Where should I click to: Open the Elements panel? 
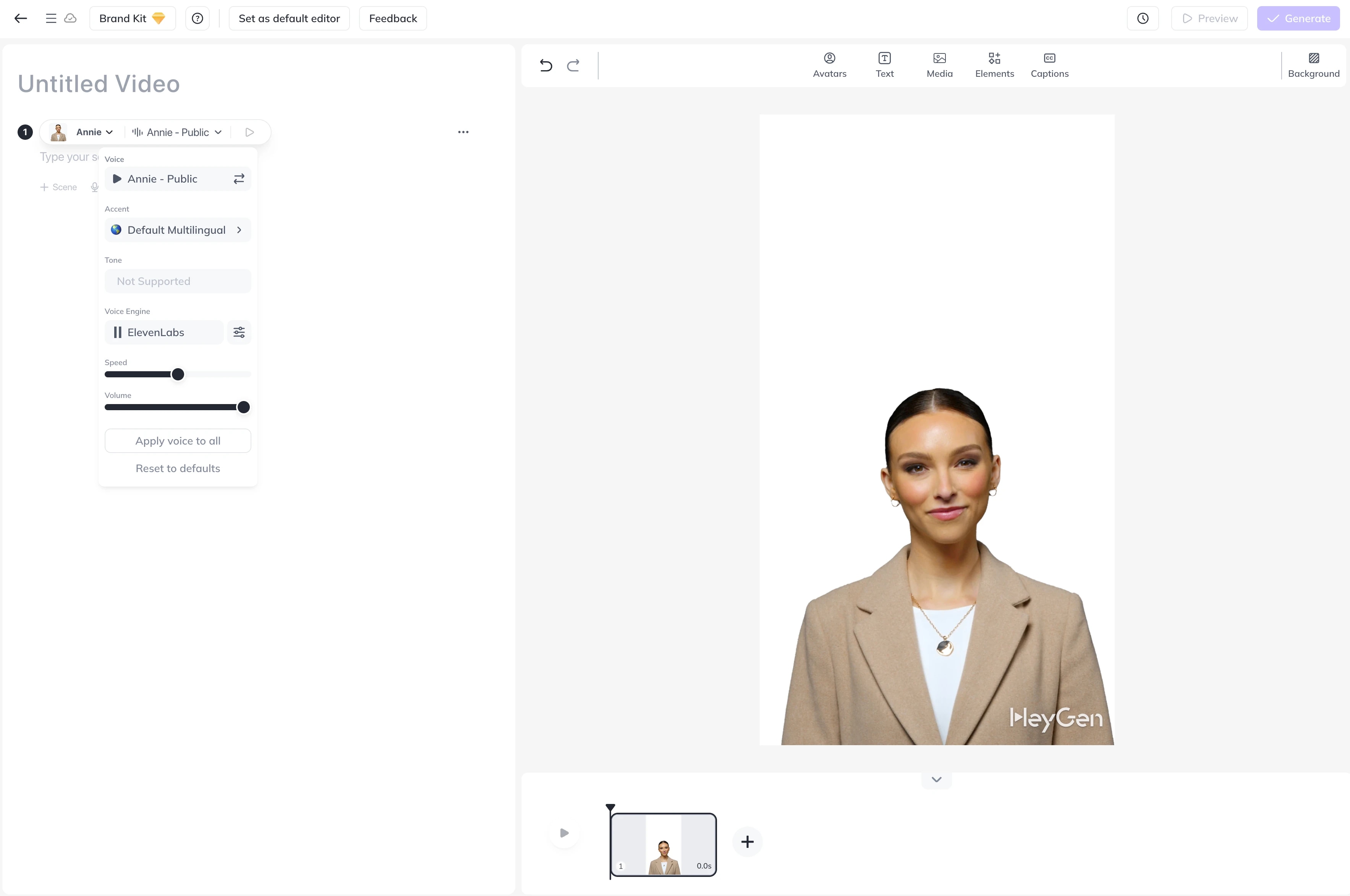click(x=994, y=65)
